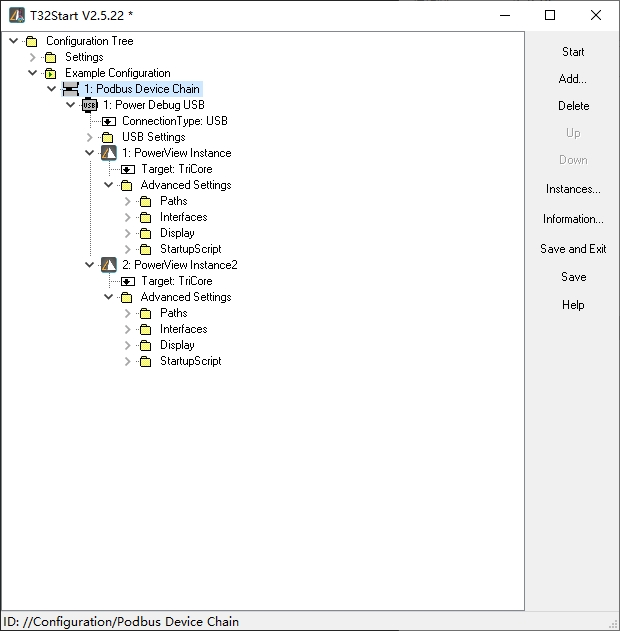Screen dimensions: 620x631
Task: Click the first Target: TriCore selector icon
Action: click(x=128, y=169)
